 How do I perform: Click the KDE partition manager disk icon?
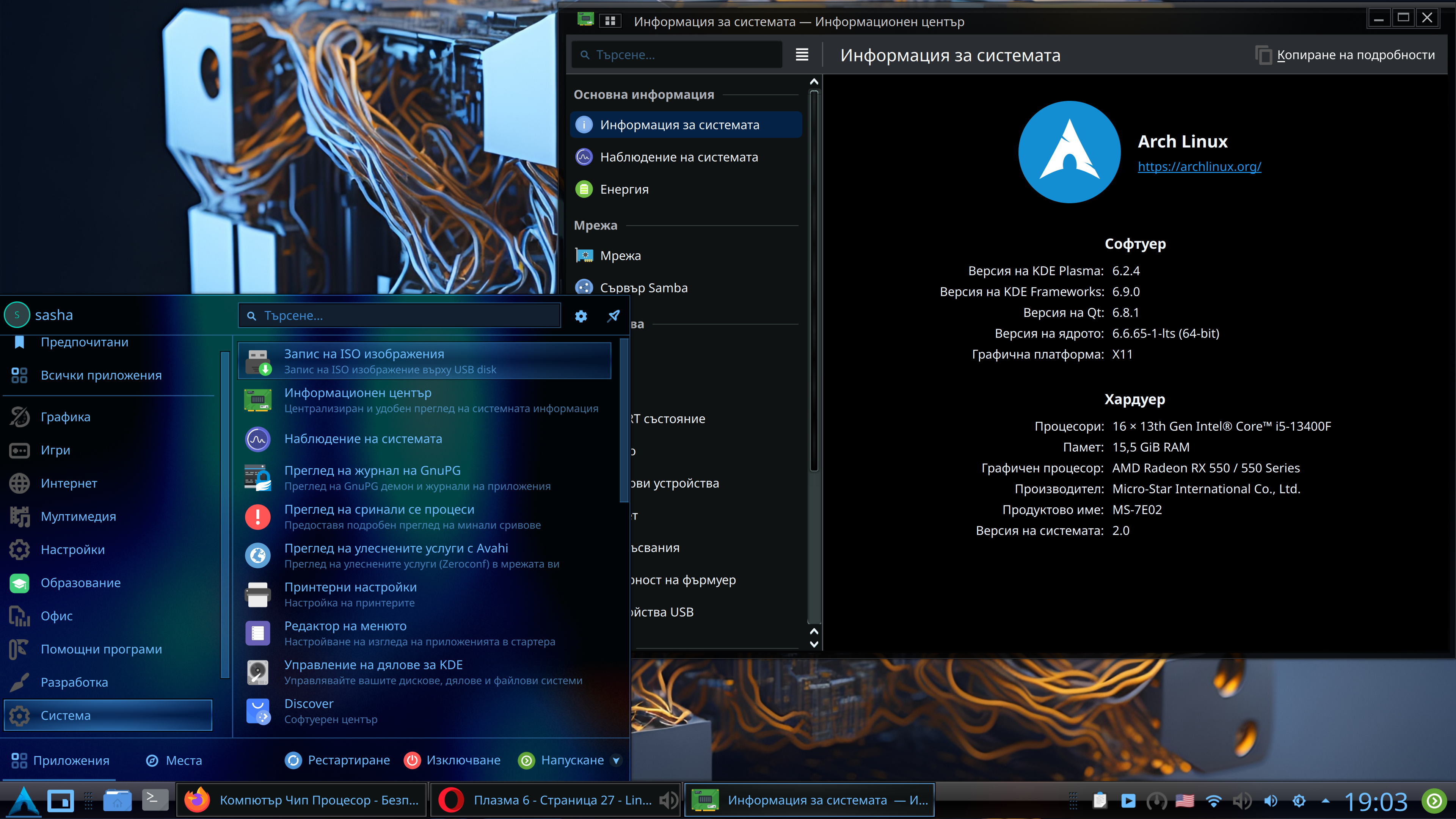pyautogui.click(x=258, y=672)
